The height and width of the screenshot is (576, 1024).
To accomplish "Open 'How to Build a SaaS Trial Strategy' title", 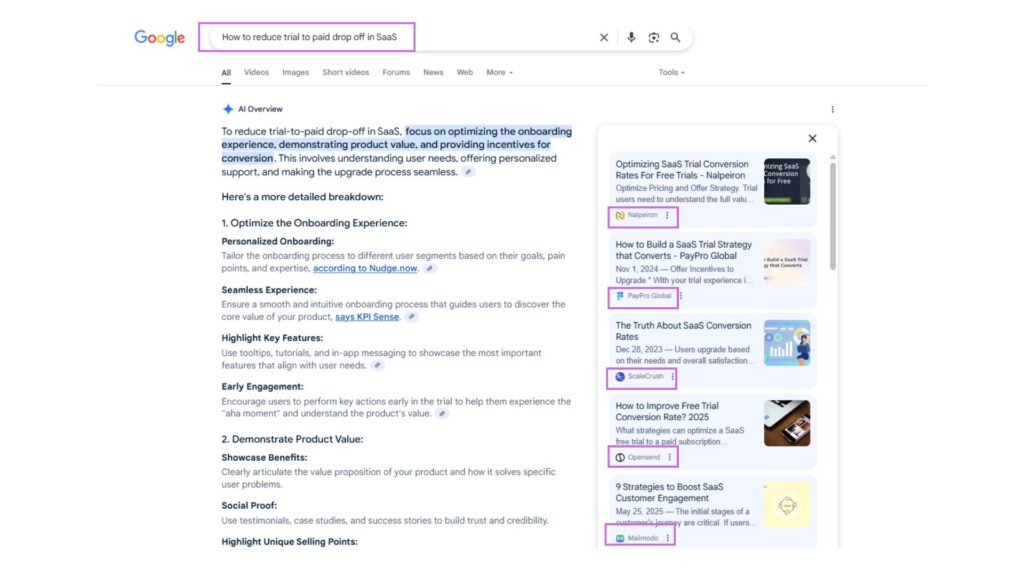I will 684,250.
